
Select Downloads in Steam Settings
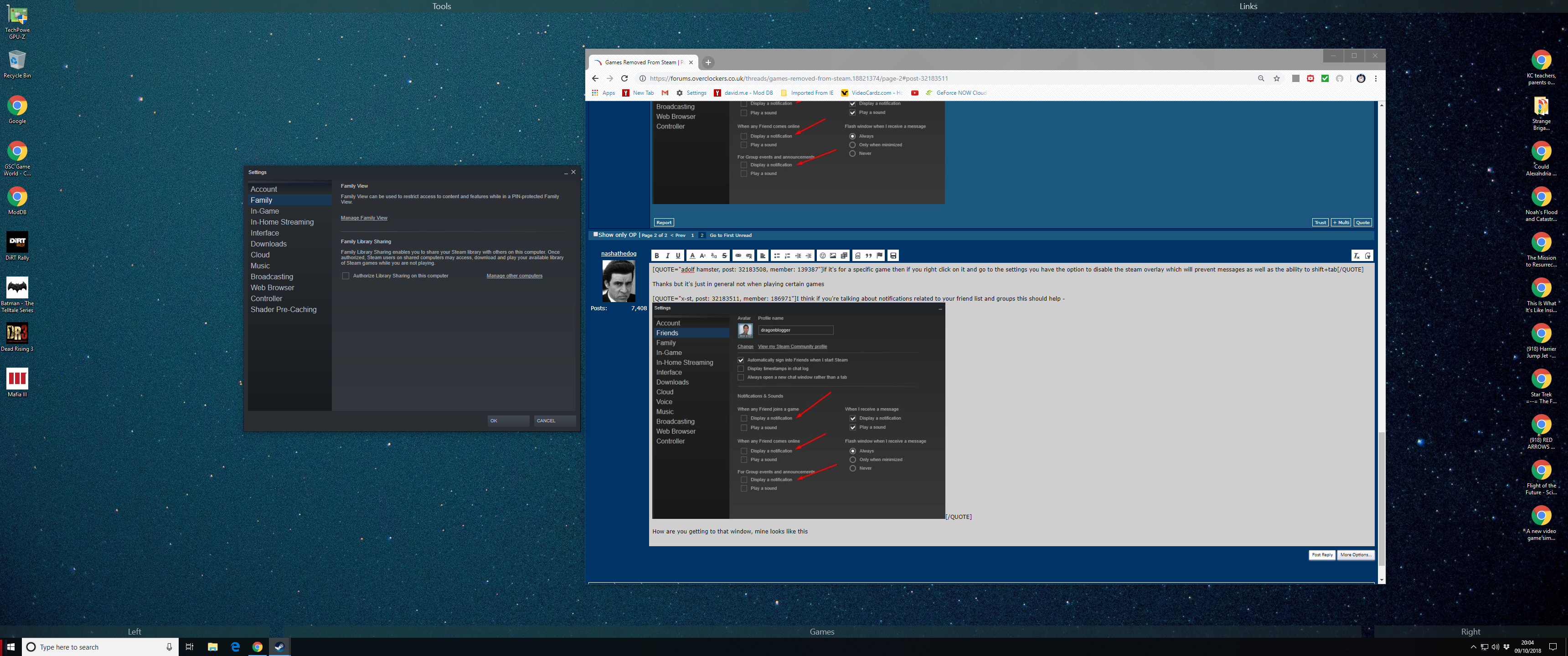point(290,244)
